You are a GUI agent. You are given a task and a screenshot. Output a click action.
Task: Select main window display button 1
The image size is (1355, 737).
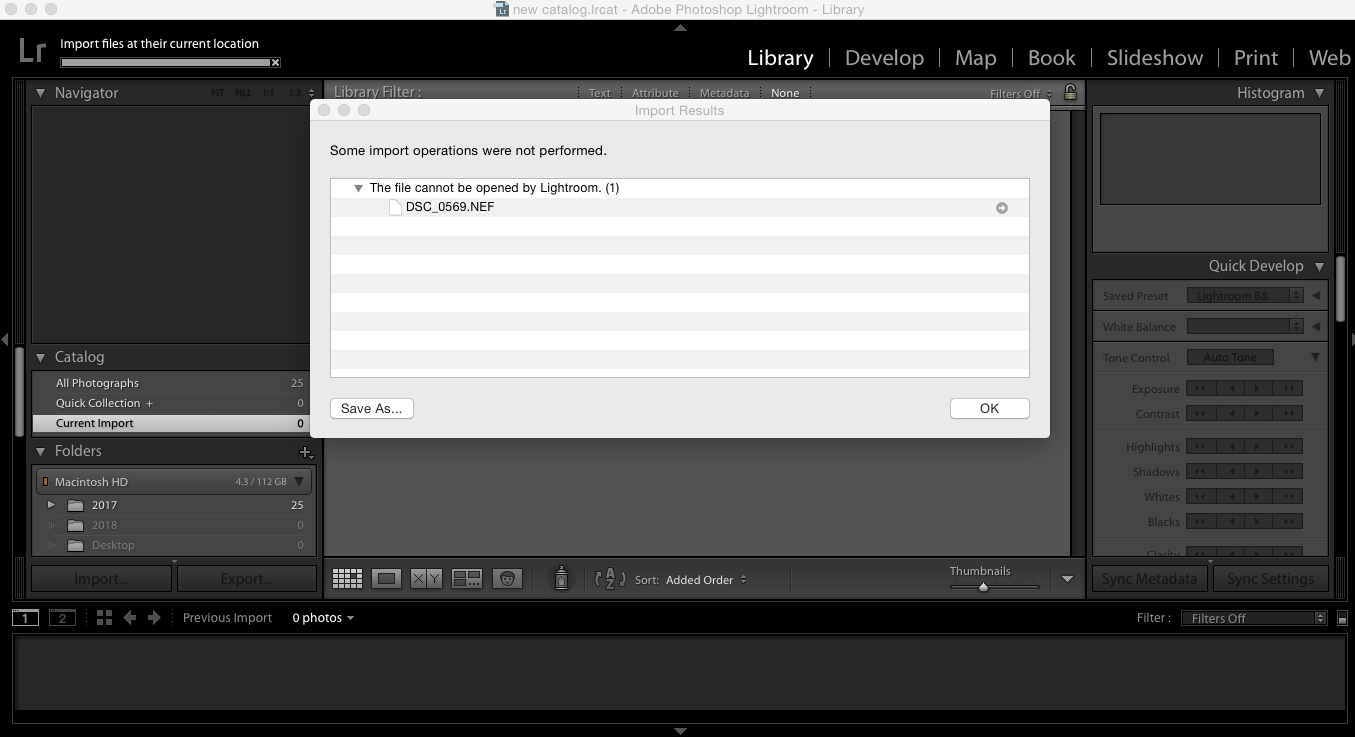(x=25, y=618)
